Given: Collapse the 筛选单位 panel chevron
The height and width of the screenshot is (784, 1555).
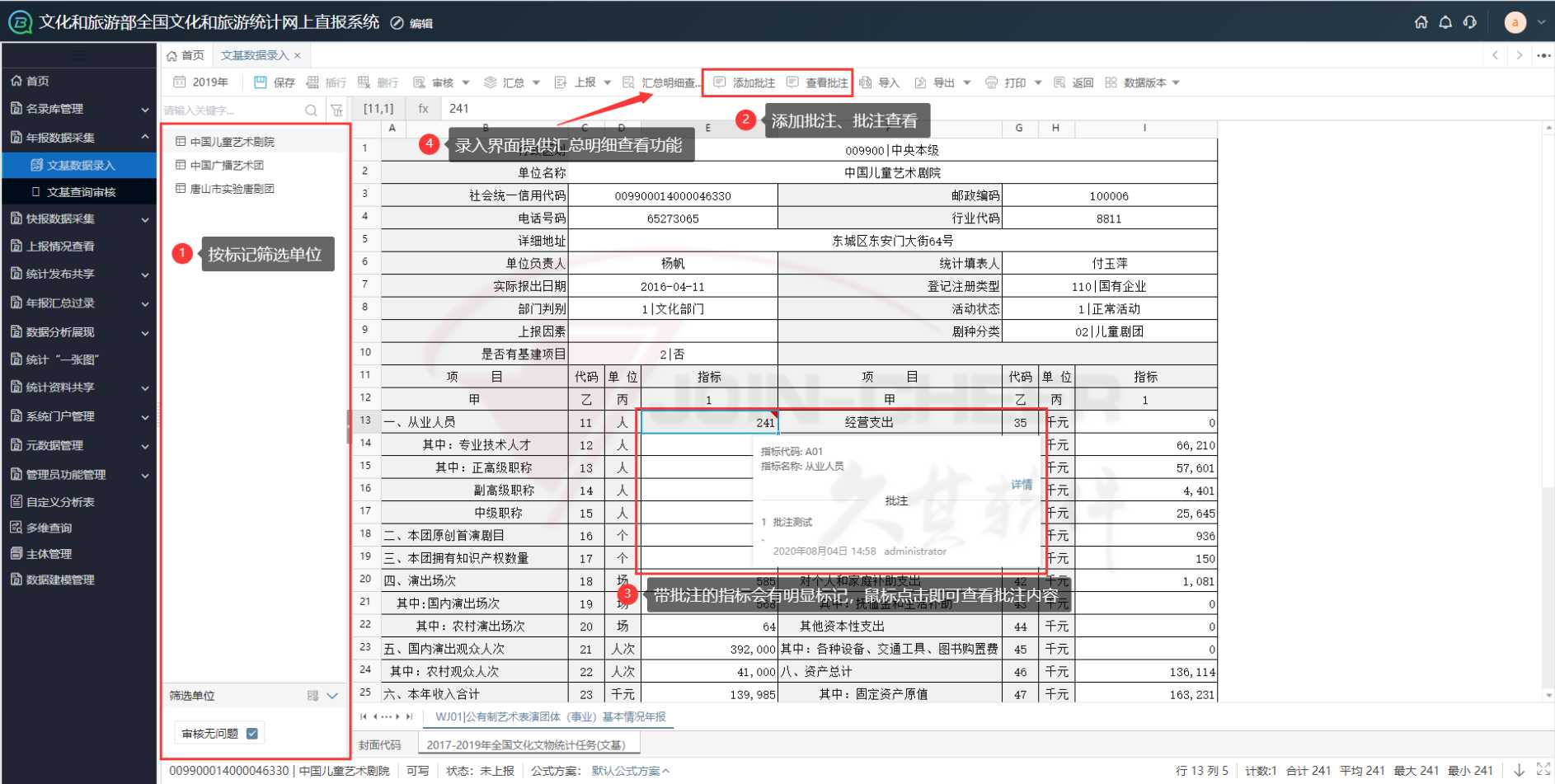Looking at the screenshot, I should pyautogui.click(x=332, y=696).
